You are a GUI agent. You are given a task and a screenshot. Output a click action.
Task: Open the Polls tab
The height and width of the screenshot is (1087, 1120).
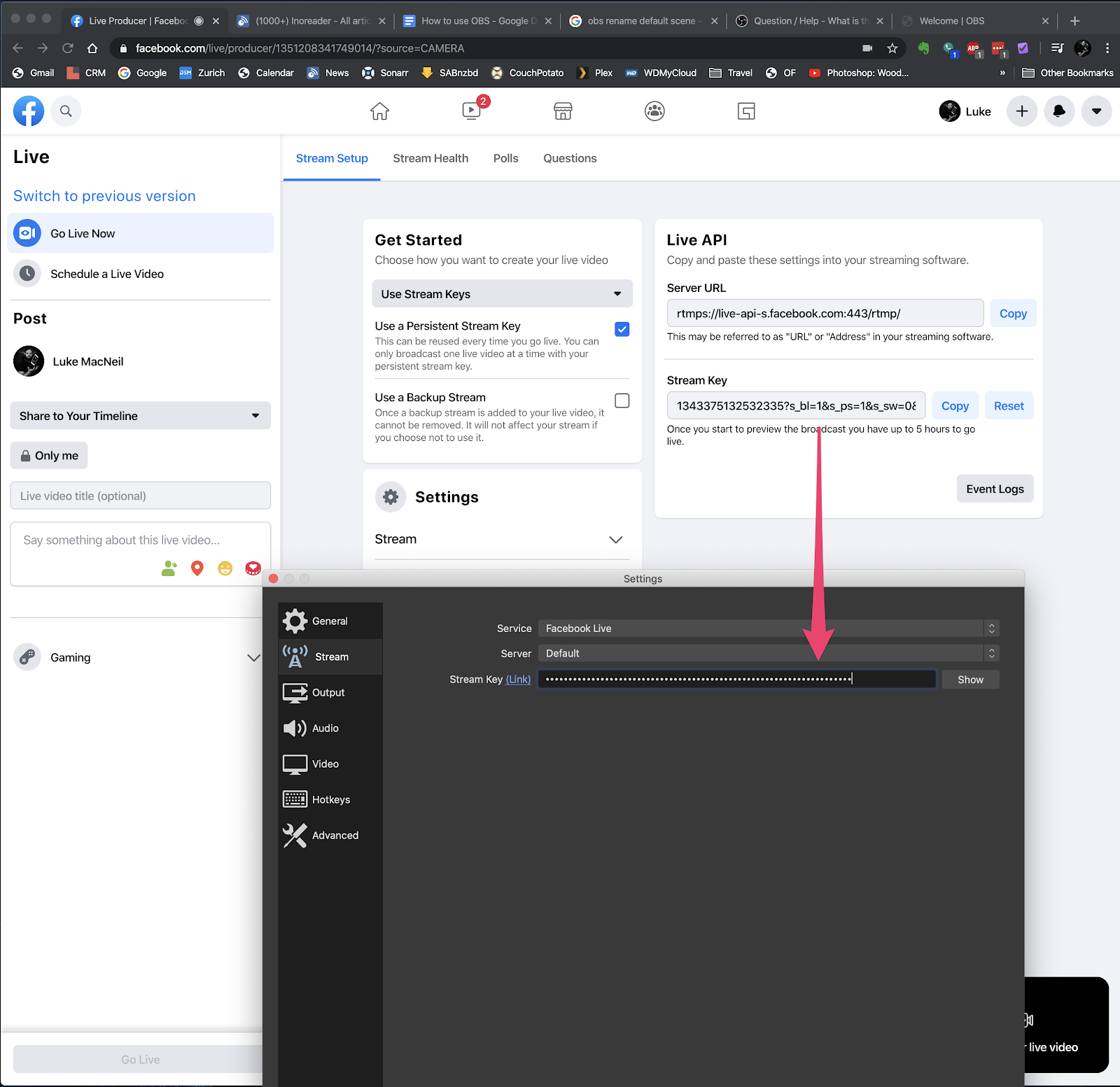[x=505, y=158]
